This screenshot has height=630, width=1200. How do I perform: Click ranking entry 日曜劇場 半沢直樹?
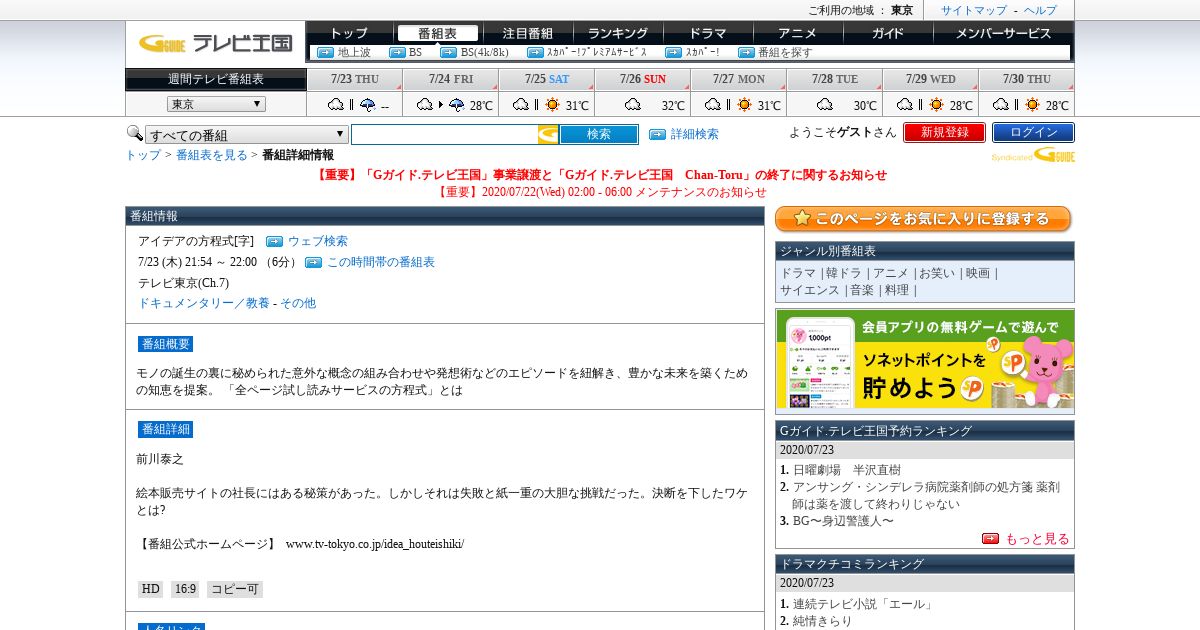[x=847, y=470]
